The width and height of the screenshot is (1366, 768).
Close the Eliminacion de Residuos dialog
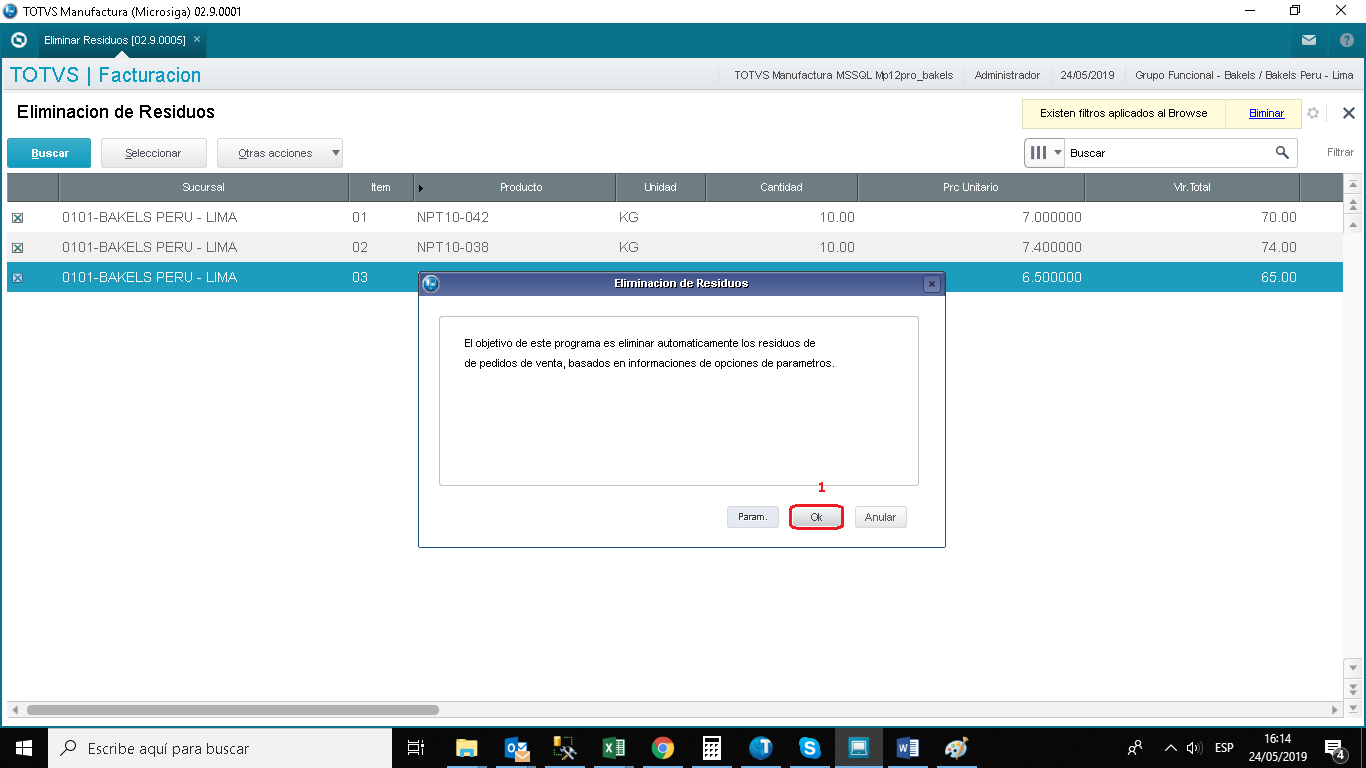pyautogui.click(x=931, y=284)
